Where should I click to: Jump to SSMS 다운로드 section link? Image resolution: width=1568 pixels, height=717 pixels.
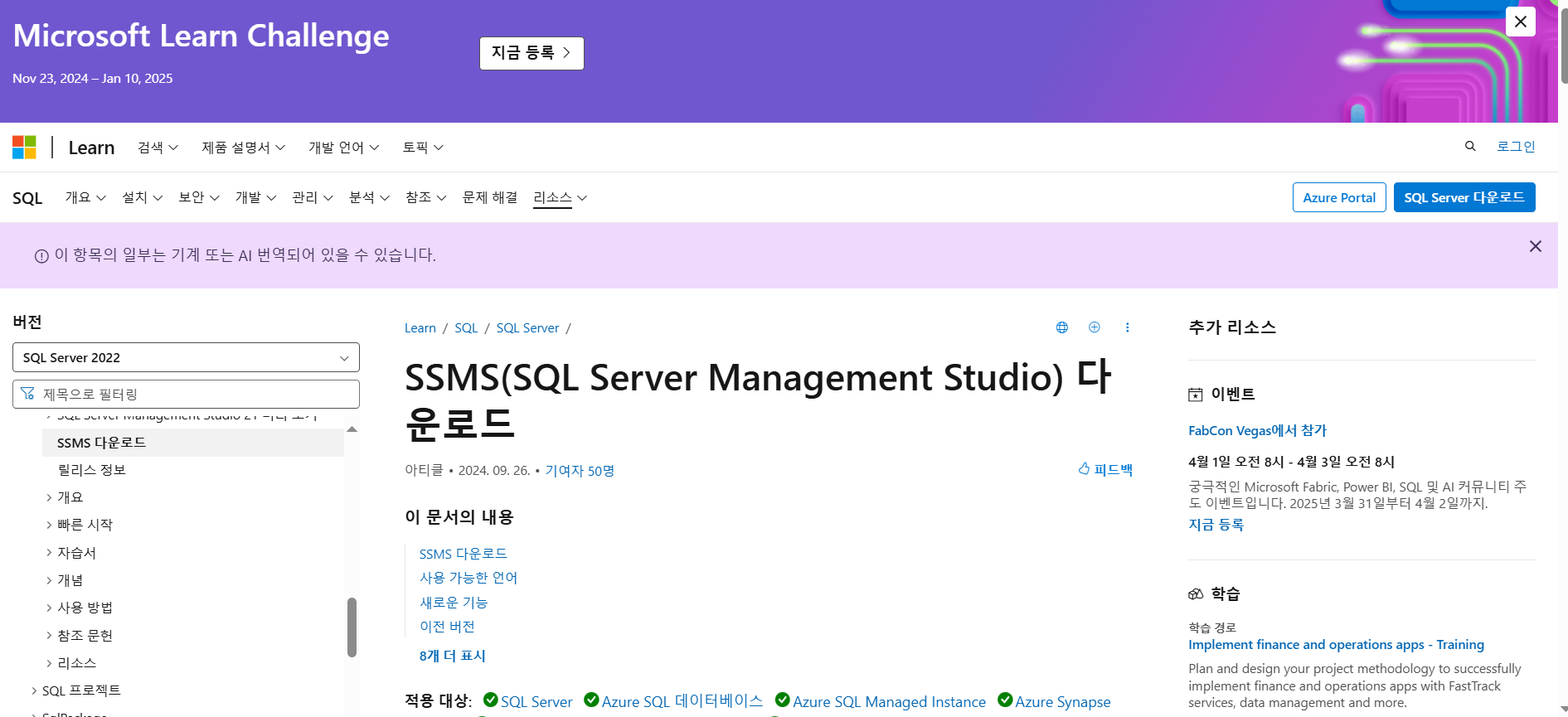pyautogui.click(x=464, y=554)
